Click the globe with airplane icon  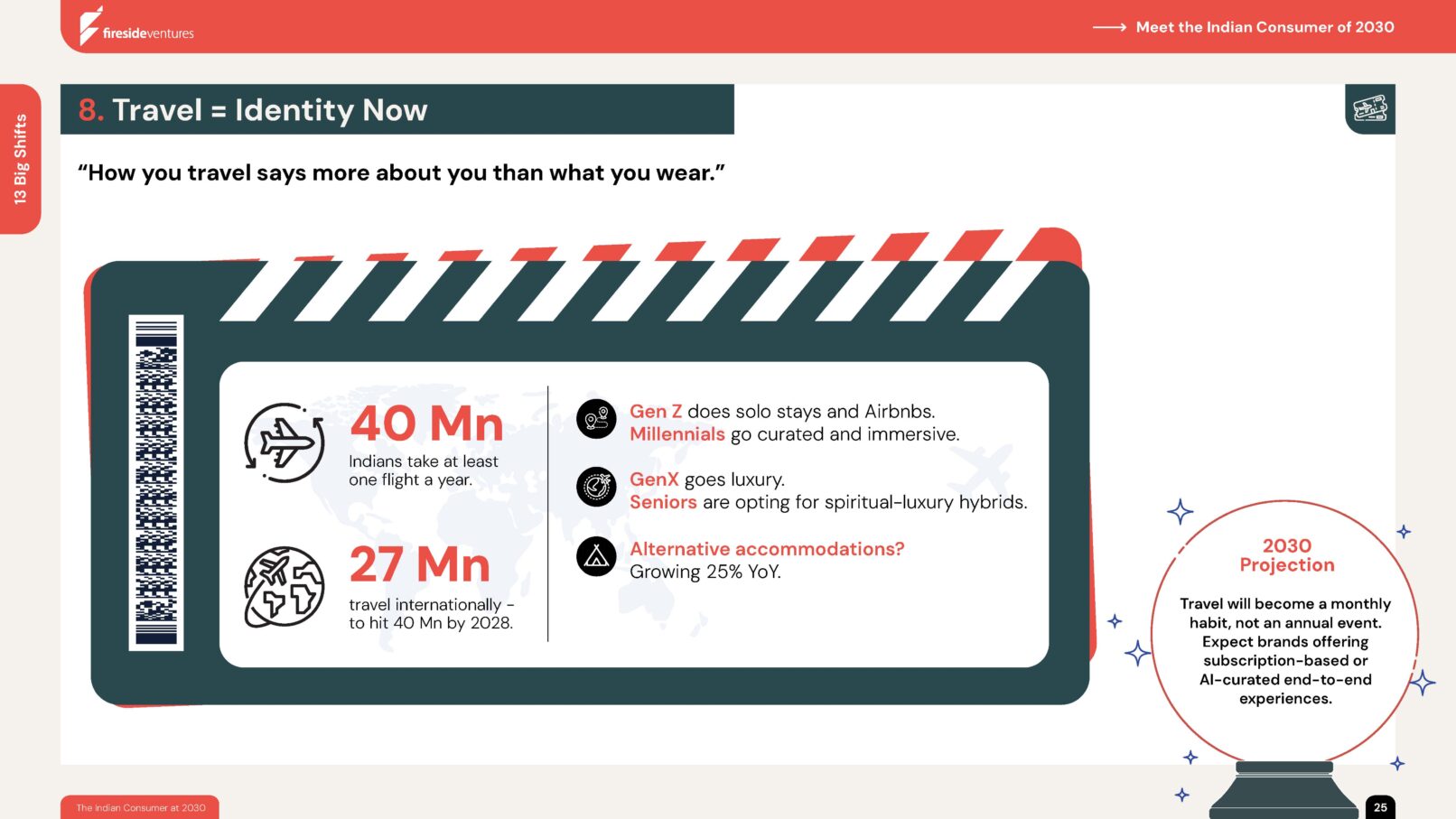tap(285, 587)
